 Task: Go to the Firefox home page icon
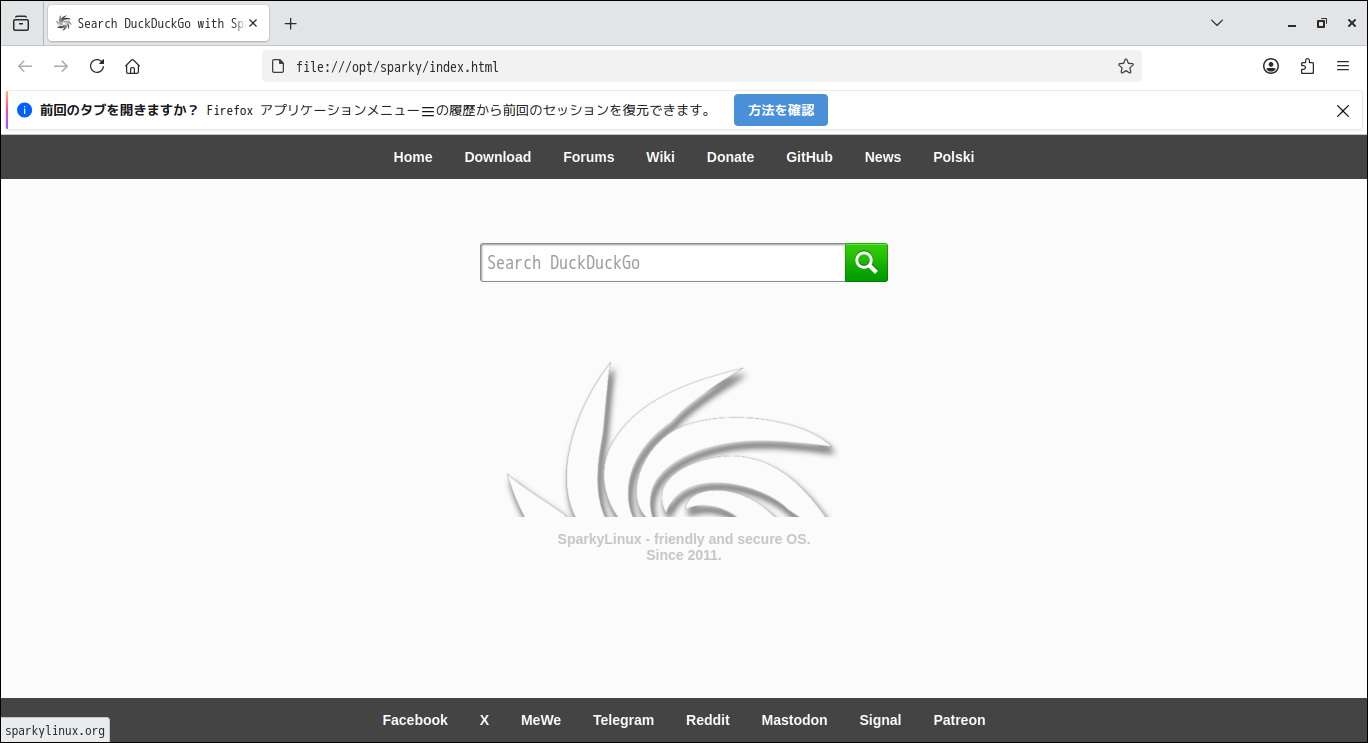132,66
